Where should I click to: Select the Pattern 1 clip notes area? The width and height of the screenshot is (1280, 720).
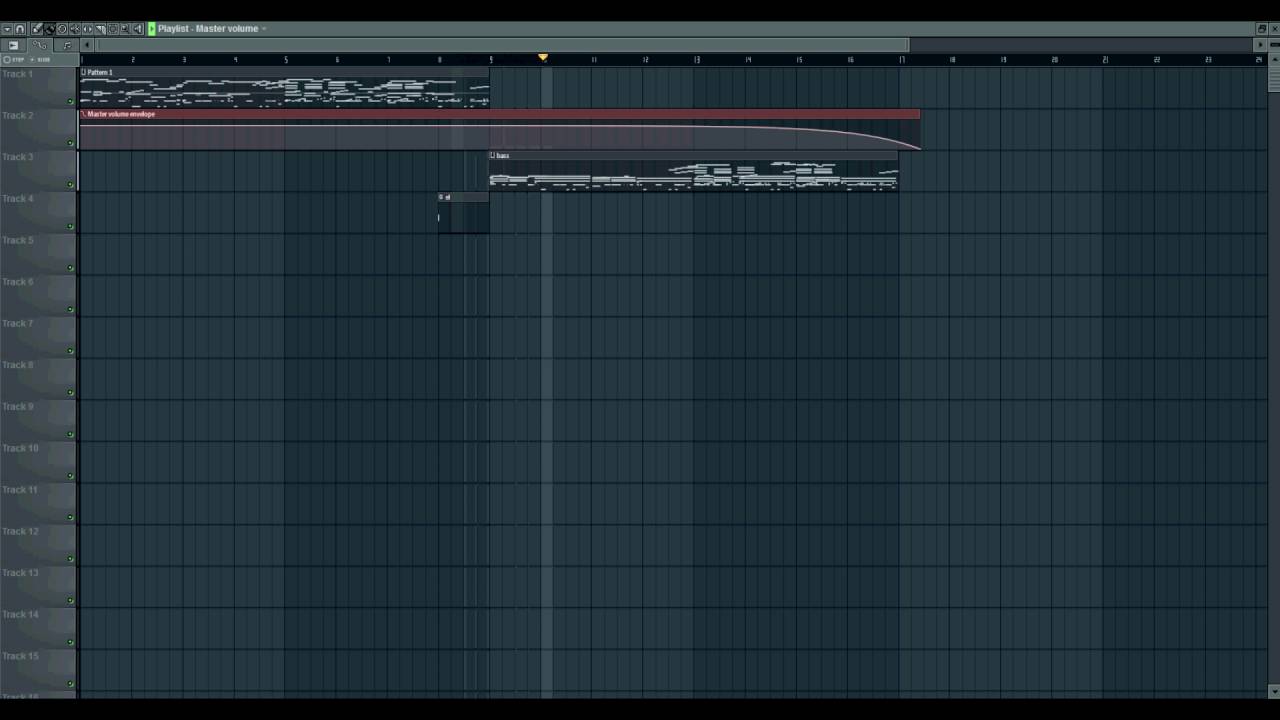pyautogui.click(x=284, y=92)
